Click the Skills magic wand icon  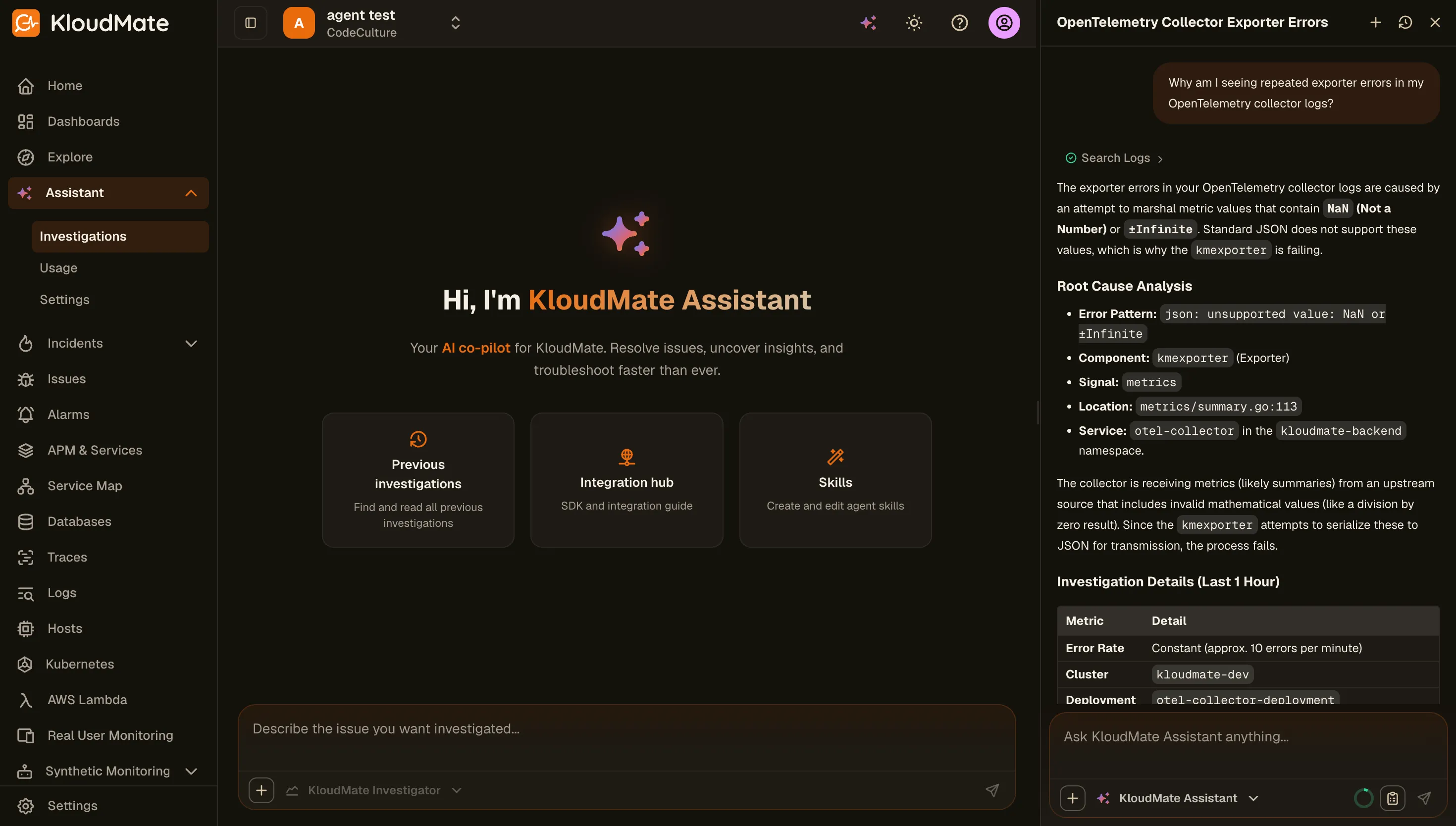point(835,457)
